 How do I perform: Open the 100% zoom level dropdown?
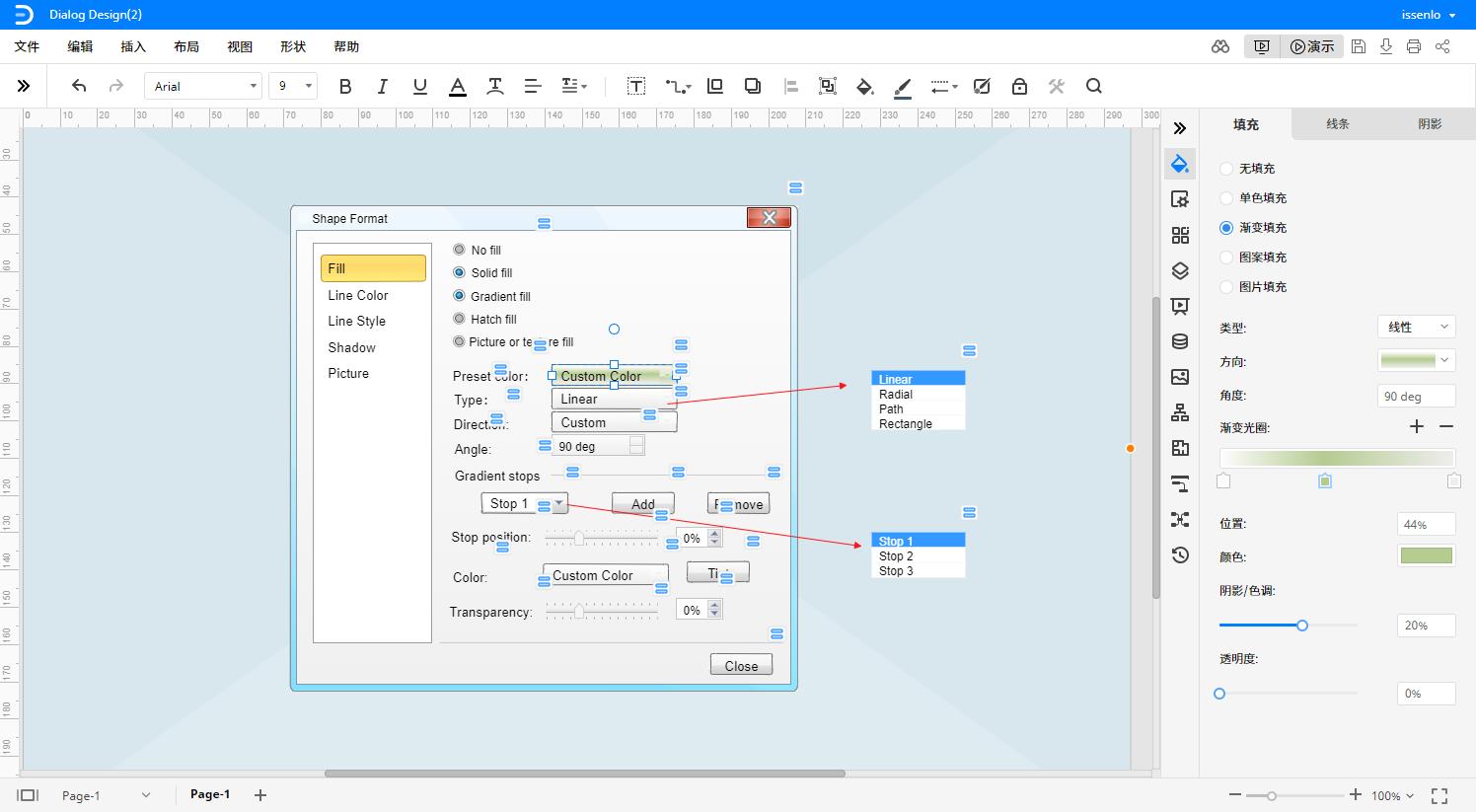coord(1392,795)
